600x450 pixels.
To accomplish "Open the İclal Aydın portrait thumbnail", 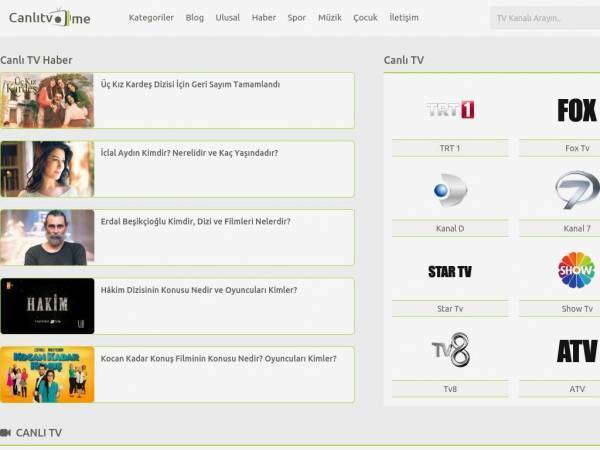I will click(47, 169).
